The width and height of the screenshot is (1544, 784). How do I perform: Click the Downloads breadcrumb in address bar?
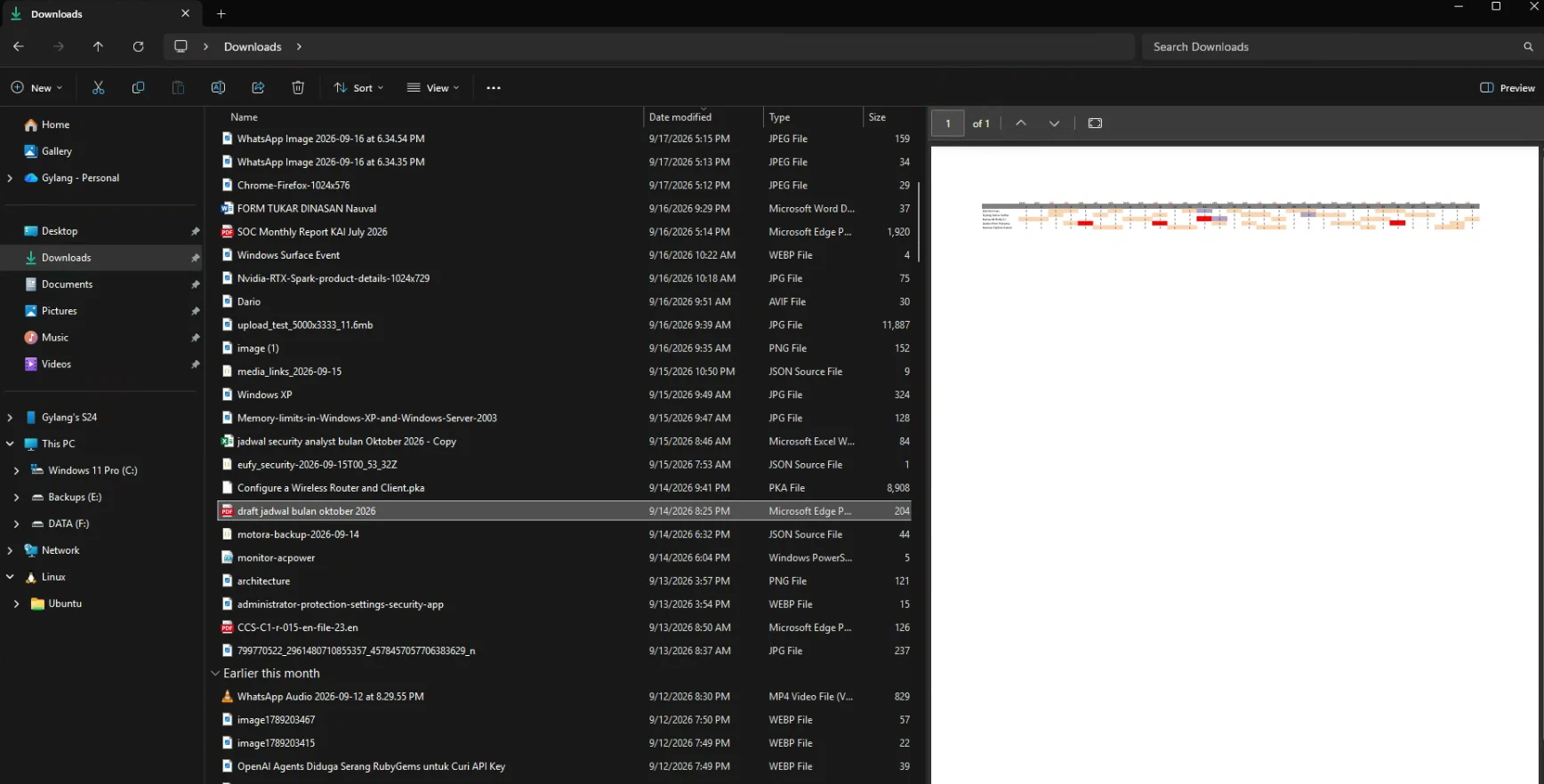[x=253, y=46]
